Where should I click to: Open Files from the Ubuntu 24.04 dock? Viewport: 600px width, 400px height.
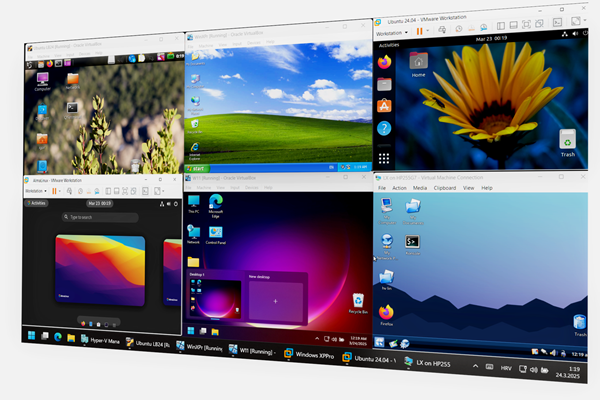click(x=384, y=84)
